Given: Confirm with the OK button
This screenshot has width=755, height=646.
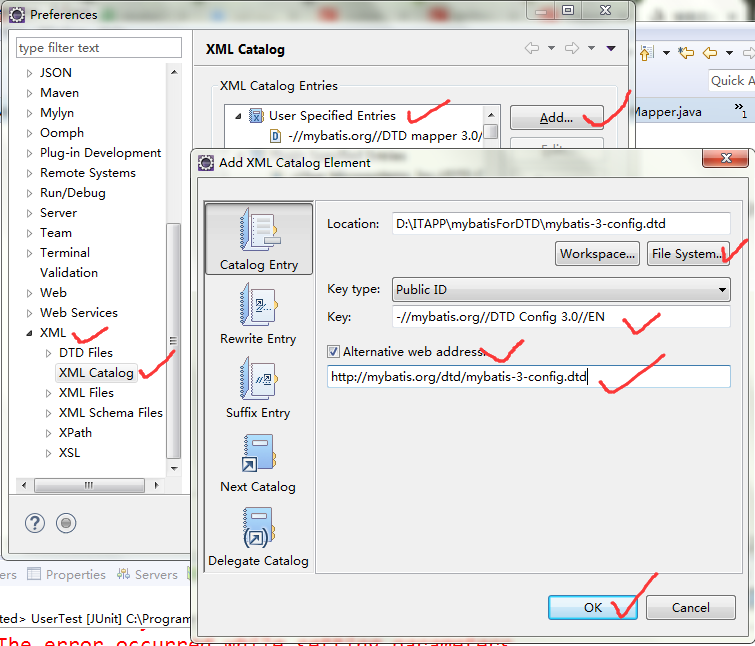Looking at the screenshot, I should 593,607.
